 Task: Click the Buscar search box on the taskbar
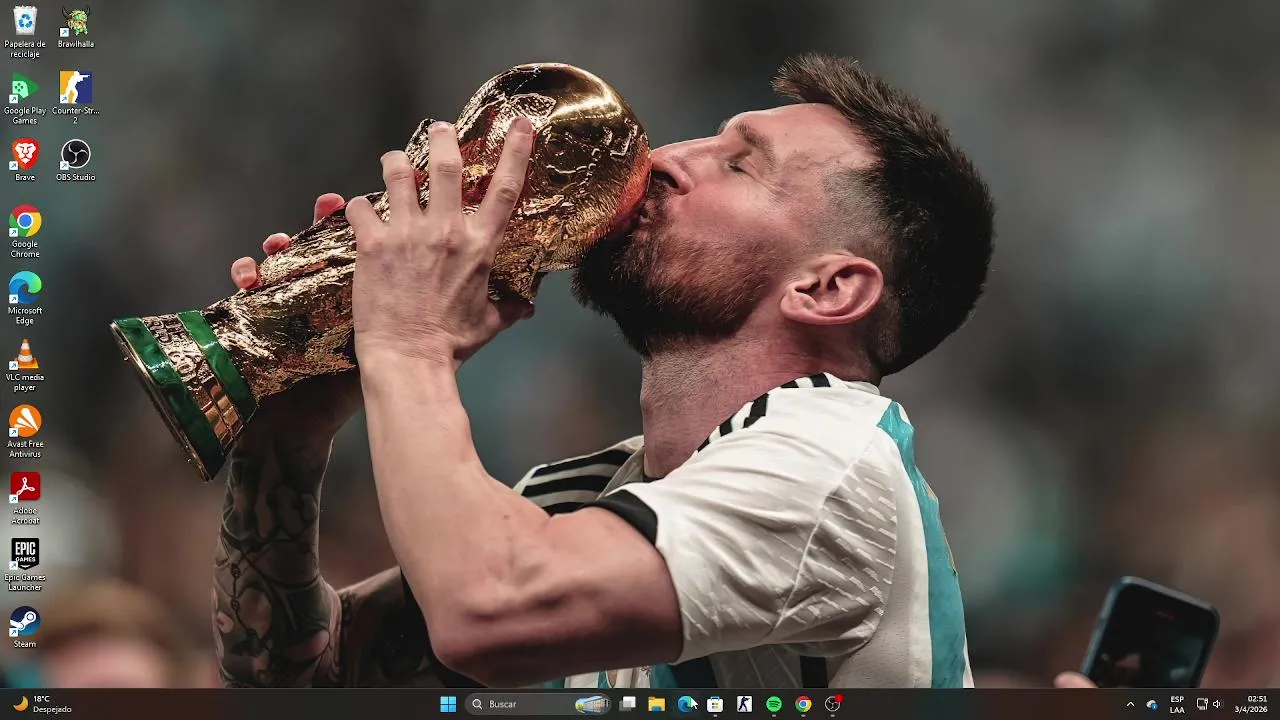[x=539, y=704]
